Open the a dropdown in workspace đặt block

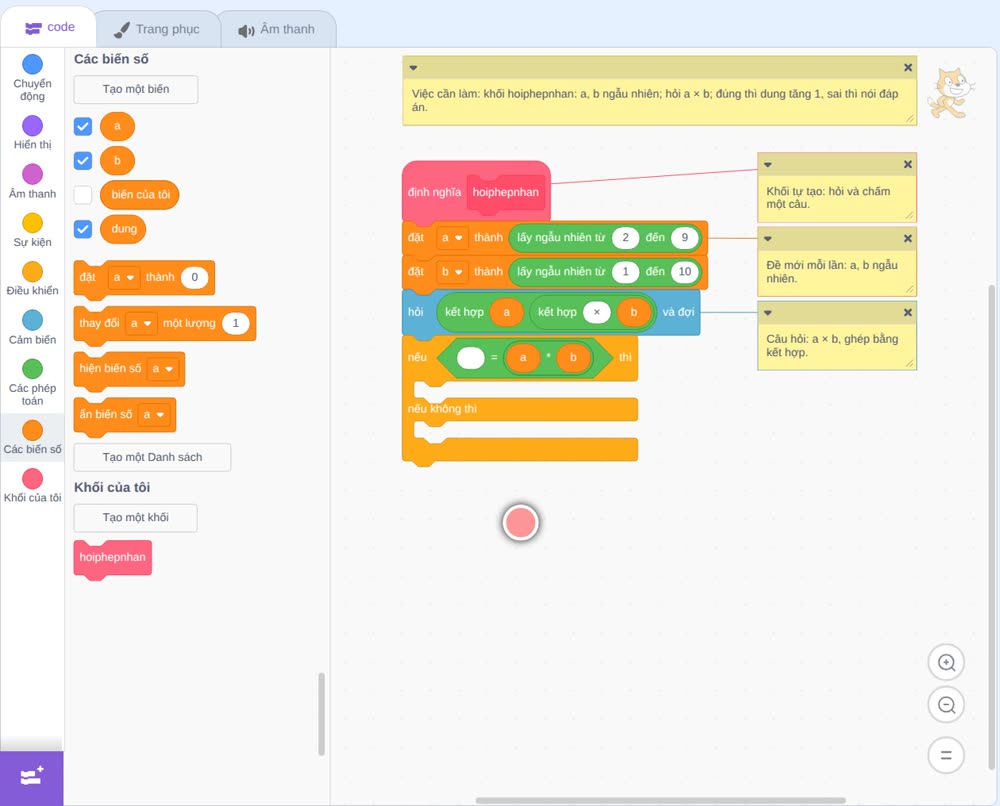[452, 238]
